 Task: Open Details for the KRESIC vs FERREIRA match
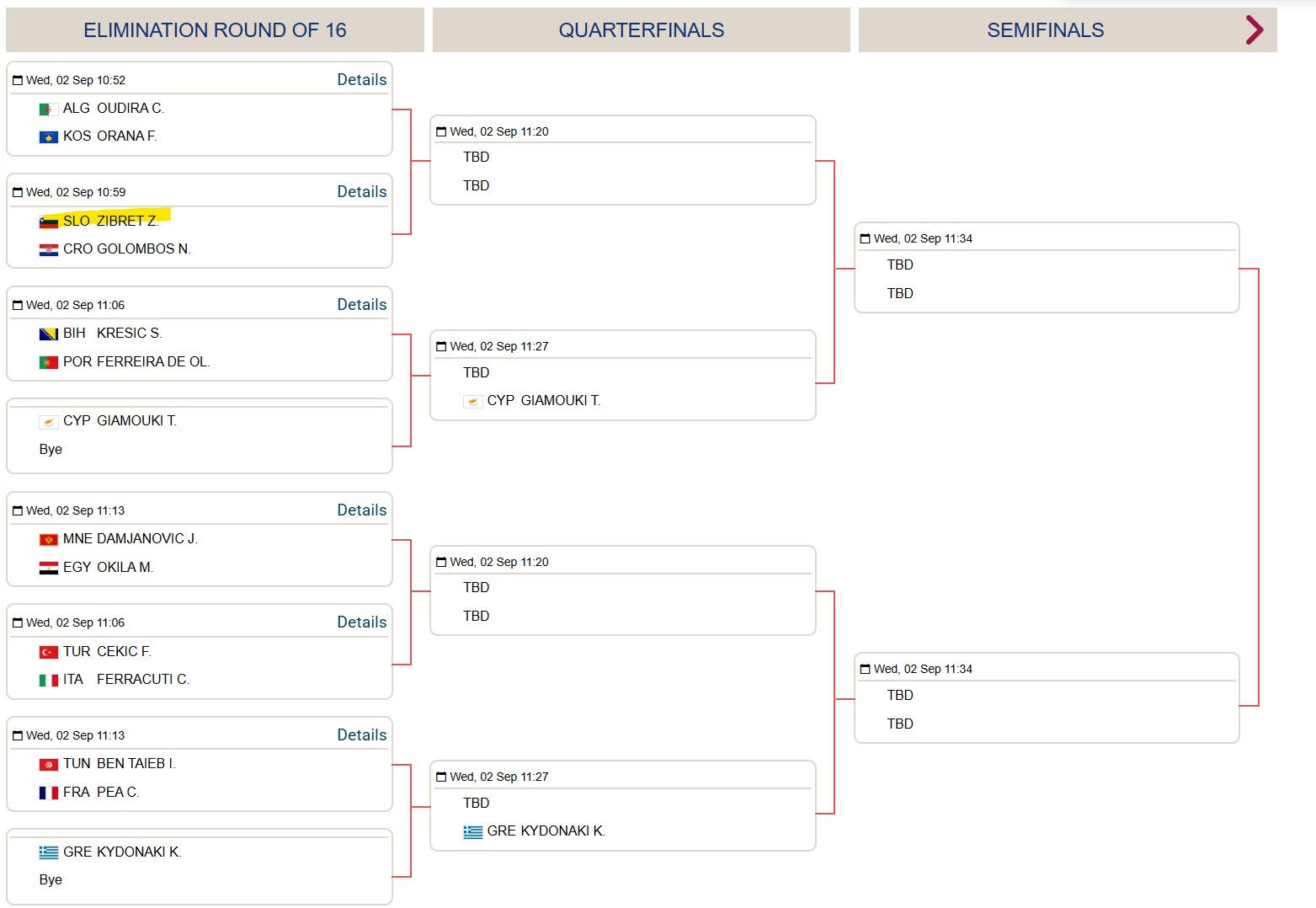(x=362, y=305)
